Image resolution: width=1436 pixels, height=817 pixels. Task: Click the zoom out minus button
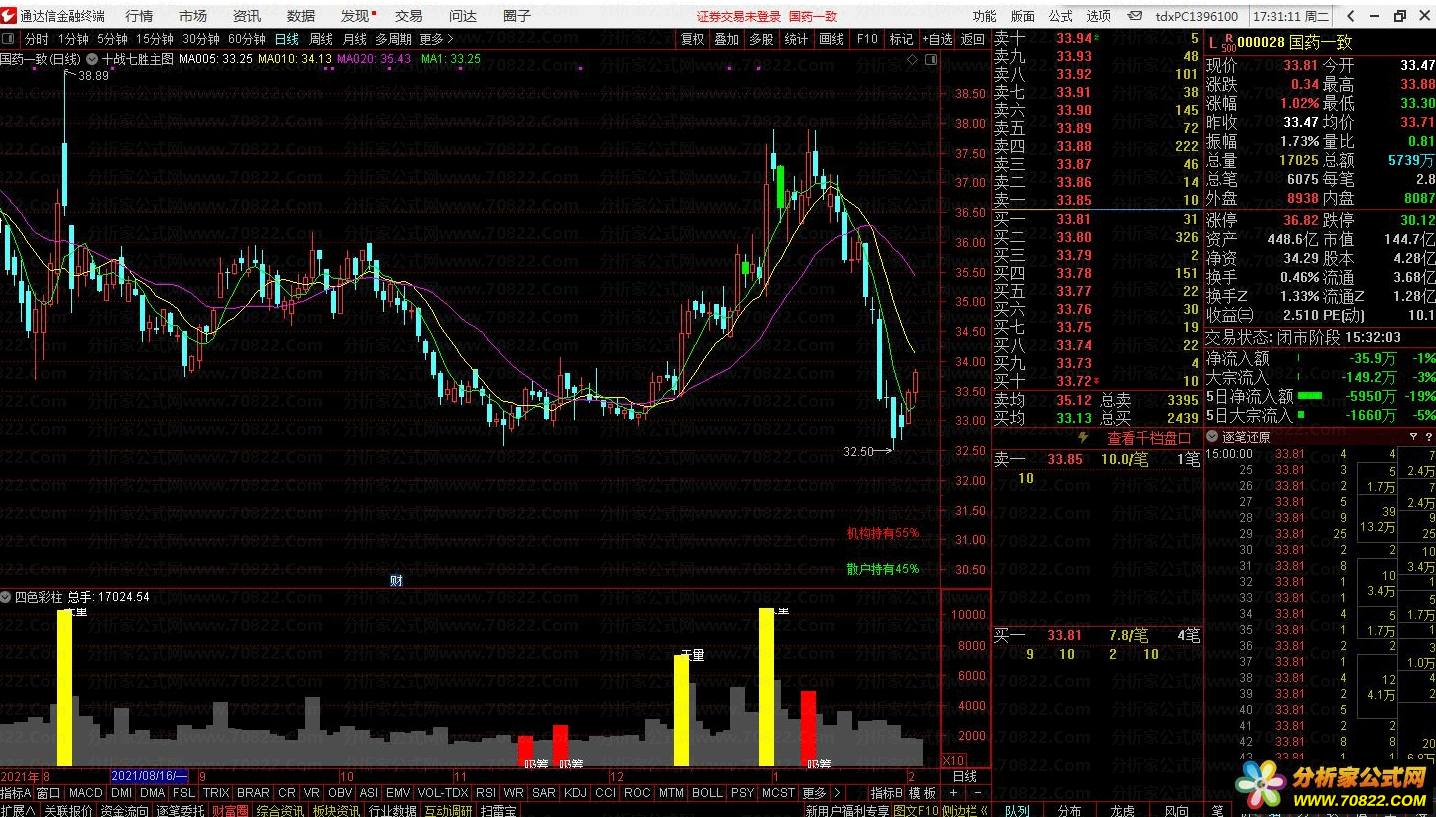tap(978, 792)
